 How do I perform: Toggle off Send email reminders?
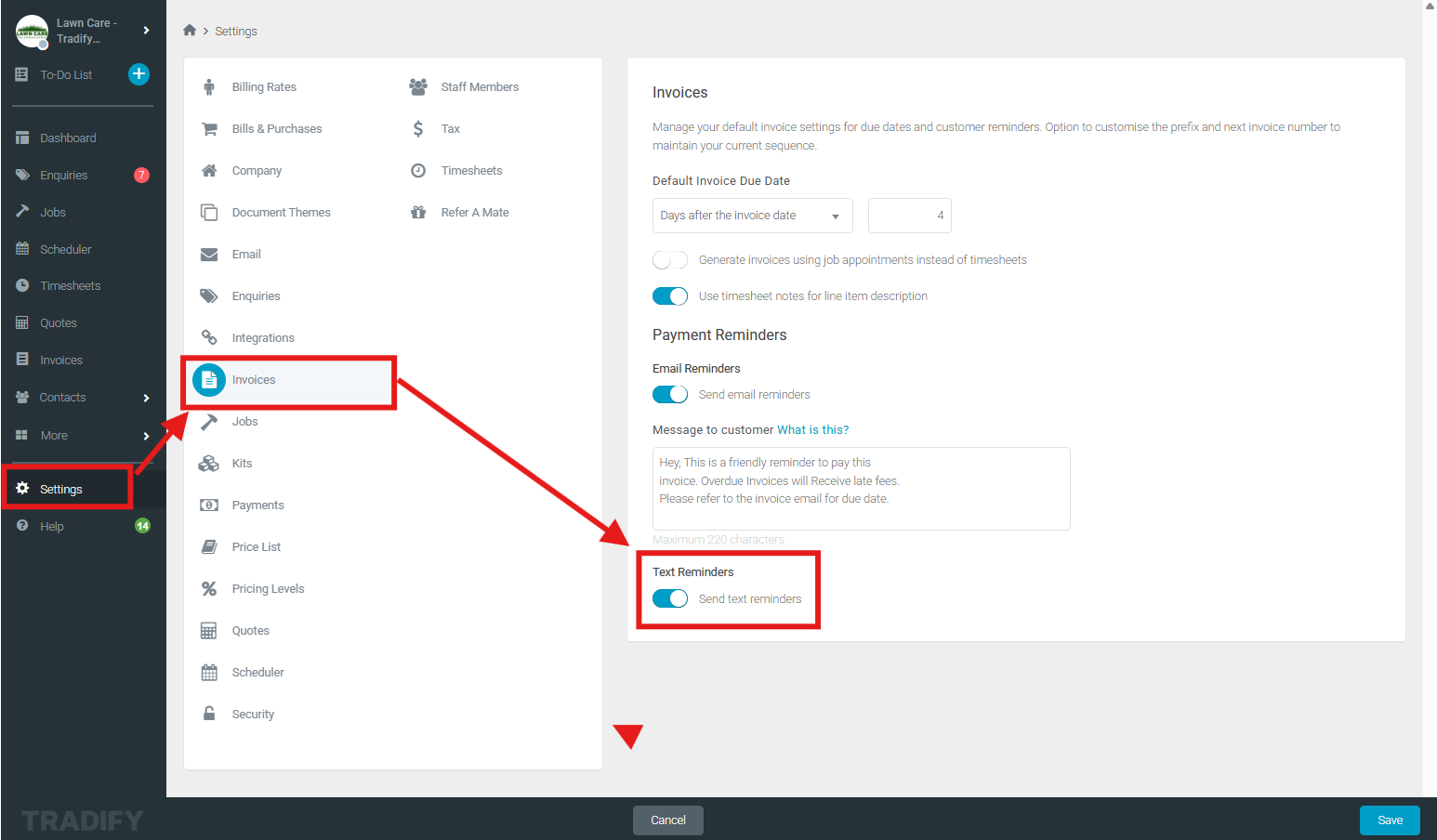pos(670,395)
